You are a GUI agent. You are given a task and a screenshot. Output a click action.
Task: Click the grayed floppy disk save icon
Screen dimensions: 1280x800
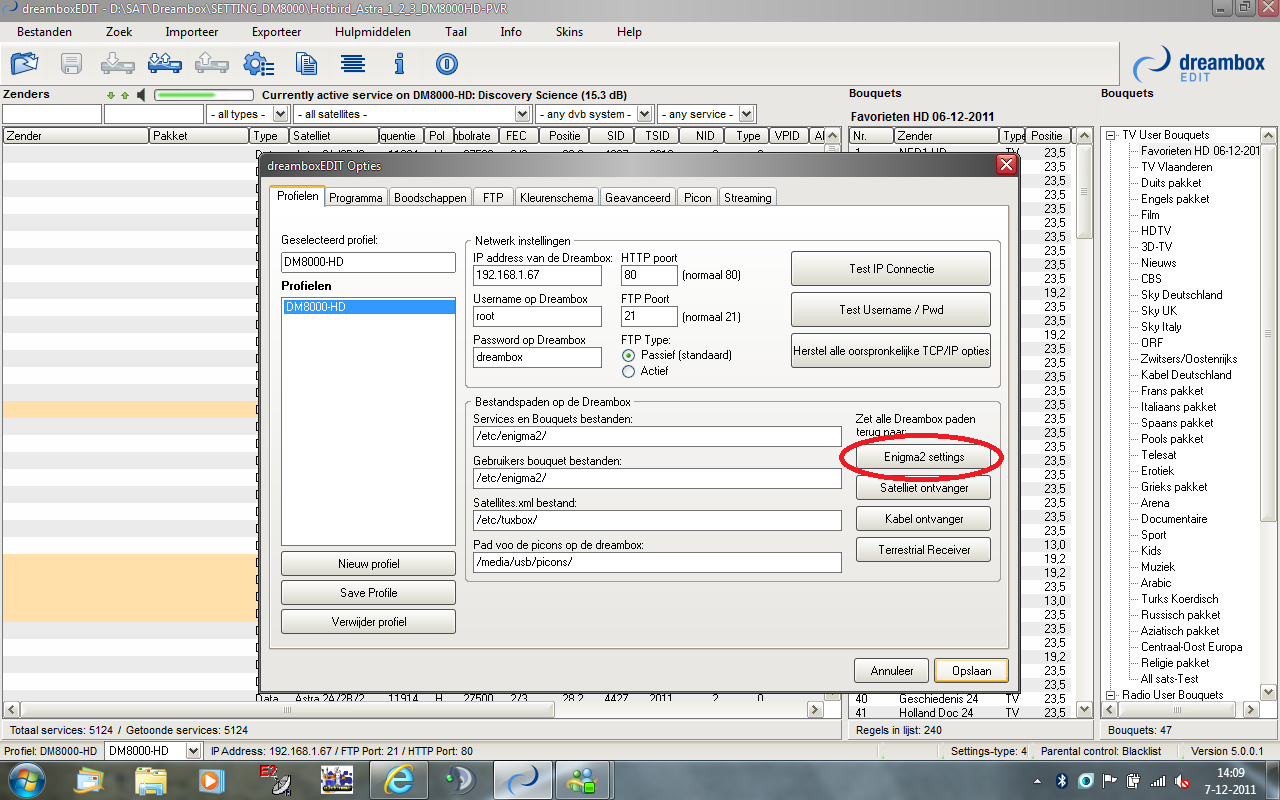(x=71, y=64)
